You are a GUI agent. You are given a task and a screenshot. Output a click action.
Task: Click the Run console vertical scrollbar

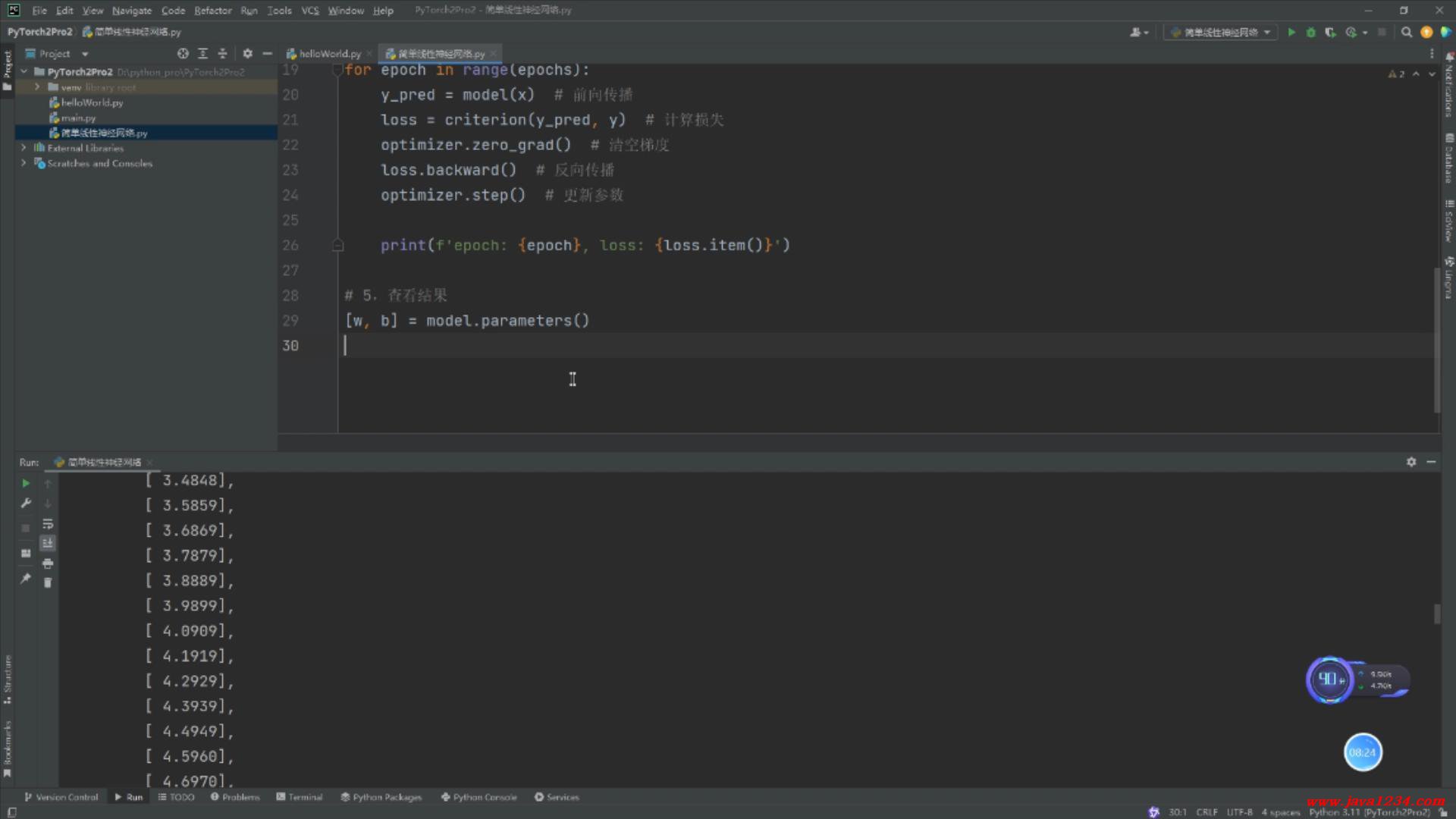point(1436,614)
